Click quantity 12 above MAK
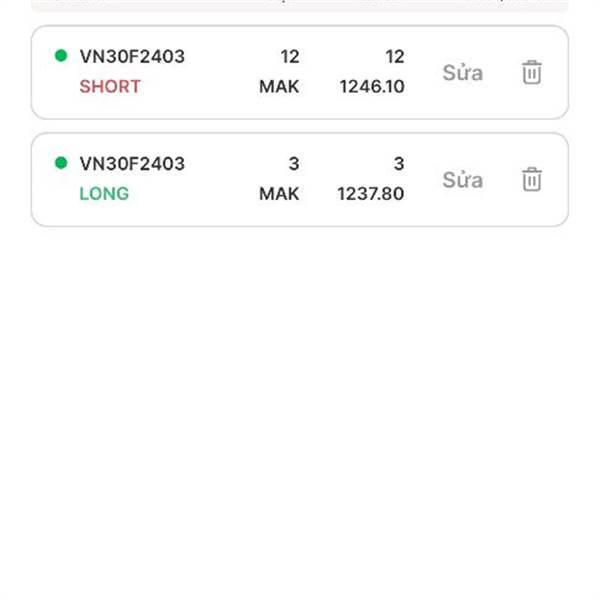This screenshot has width=600, height=600. pos(290,57)
